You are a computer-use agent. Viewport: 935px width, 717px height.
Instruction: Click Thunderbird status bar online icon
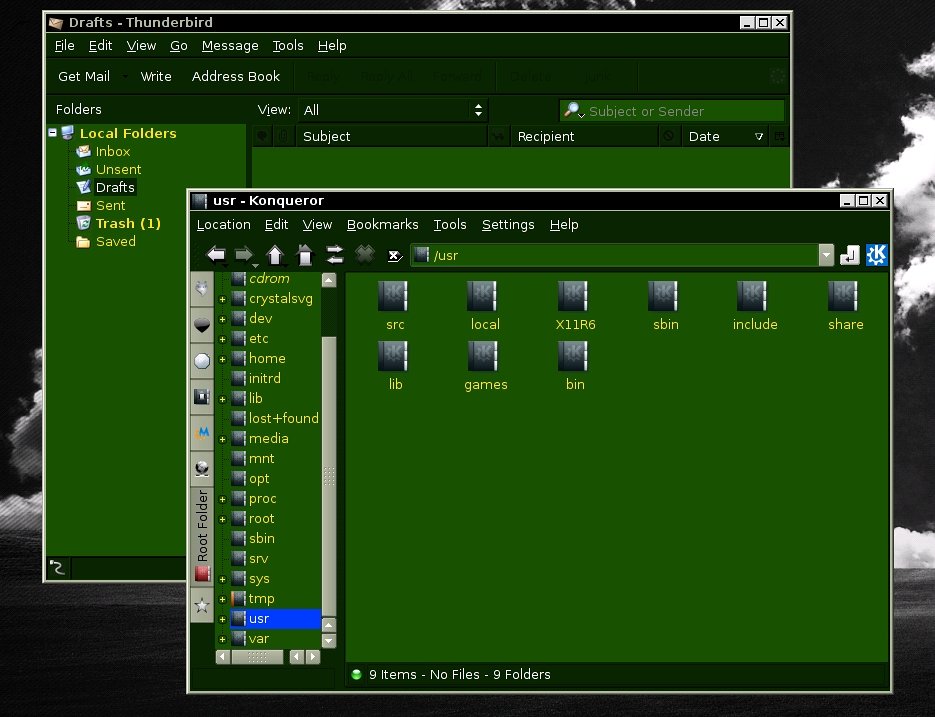tap(57, 567)
